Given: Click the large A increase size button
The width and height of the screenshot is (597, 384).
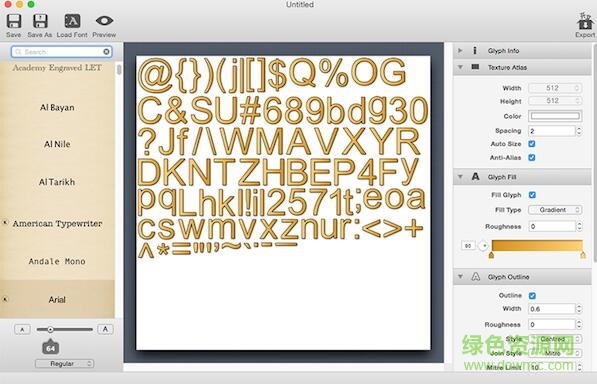Looking at the screenshot, I should coord(105,329).
